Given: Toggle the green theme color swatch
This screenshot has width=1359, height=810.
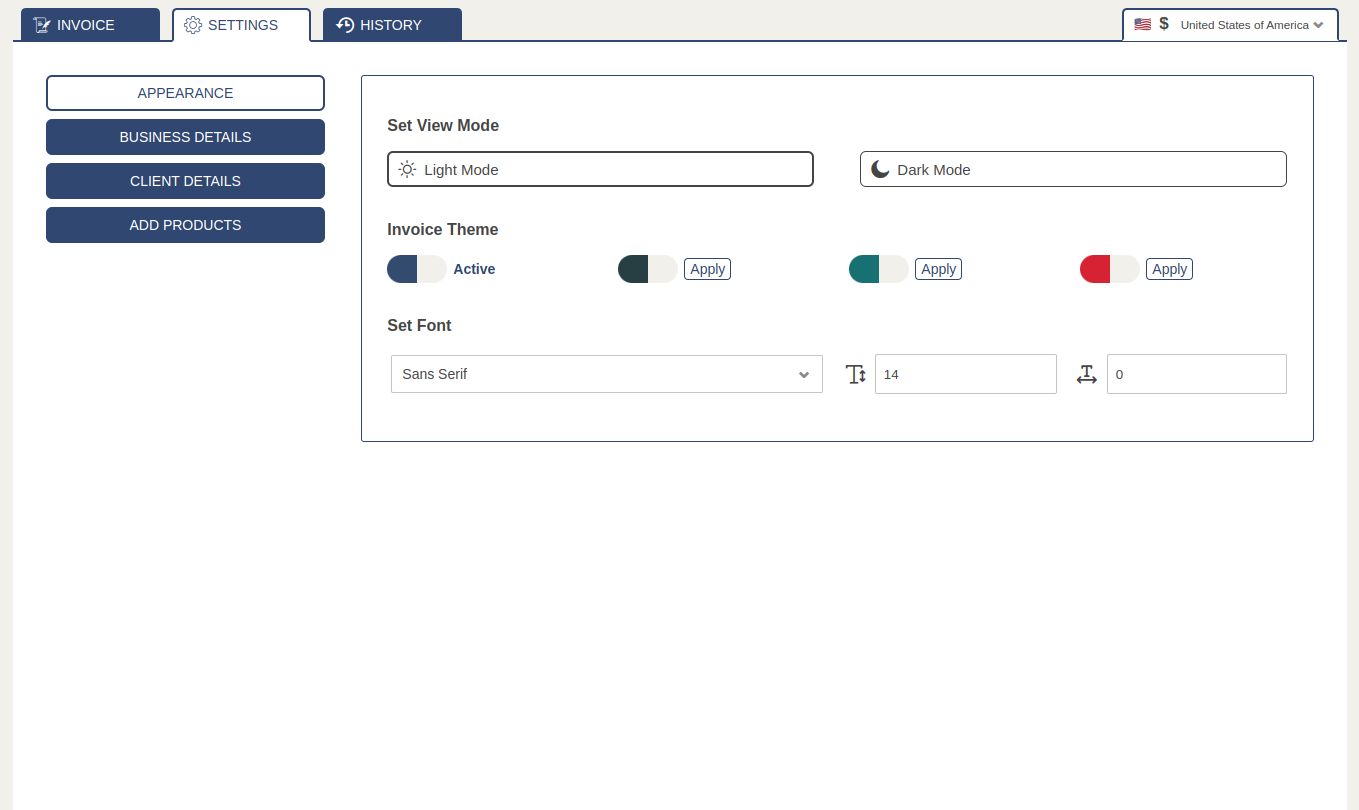Looking at the screenshot, I should (877, 268).
